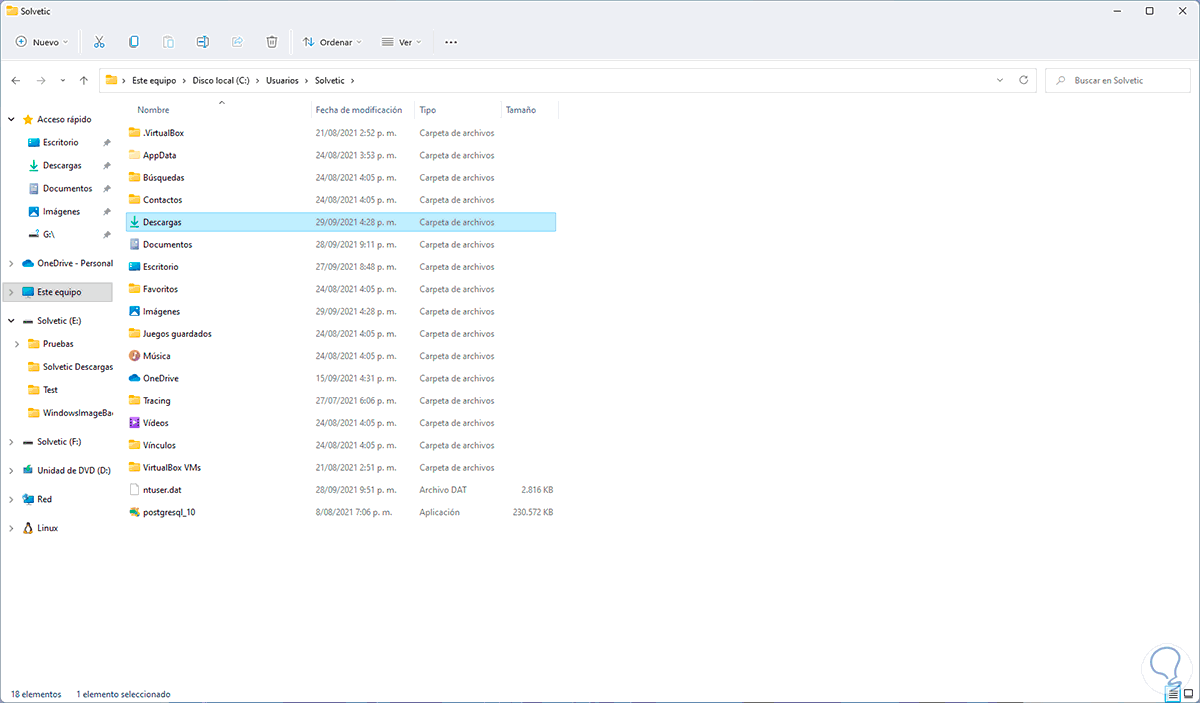The width and height of the screenshot is (1200, 703).
Task: Click the Copy icon in toolbar
Action: point(134,42)
